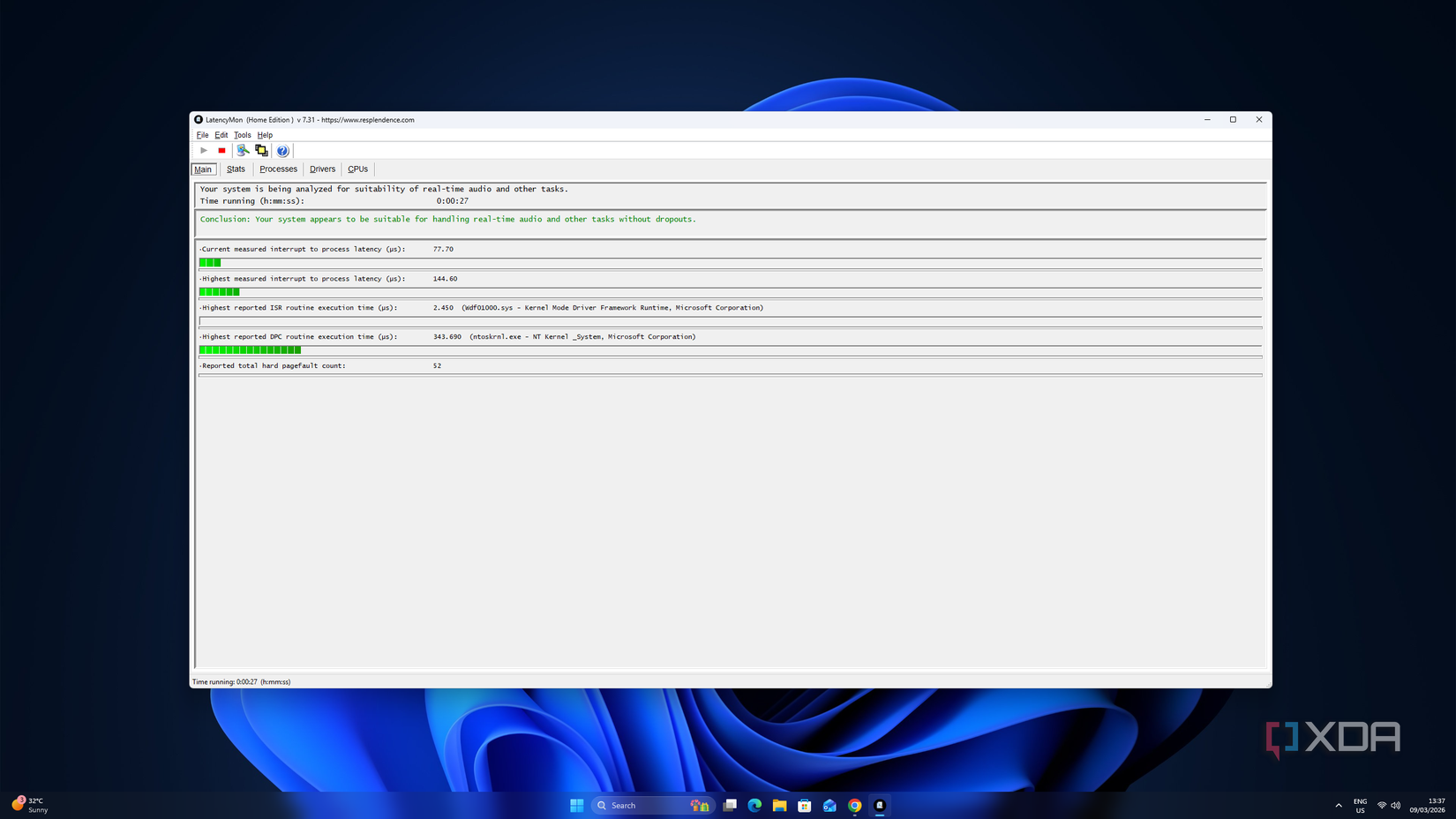The image size is (1456, 819).
Task: Open Outlook mail from the taskbar
Action: [x=829, y=805]
